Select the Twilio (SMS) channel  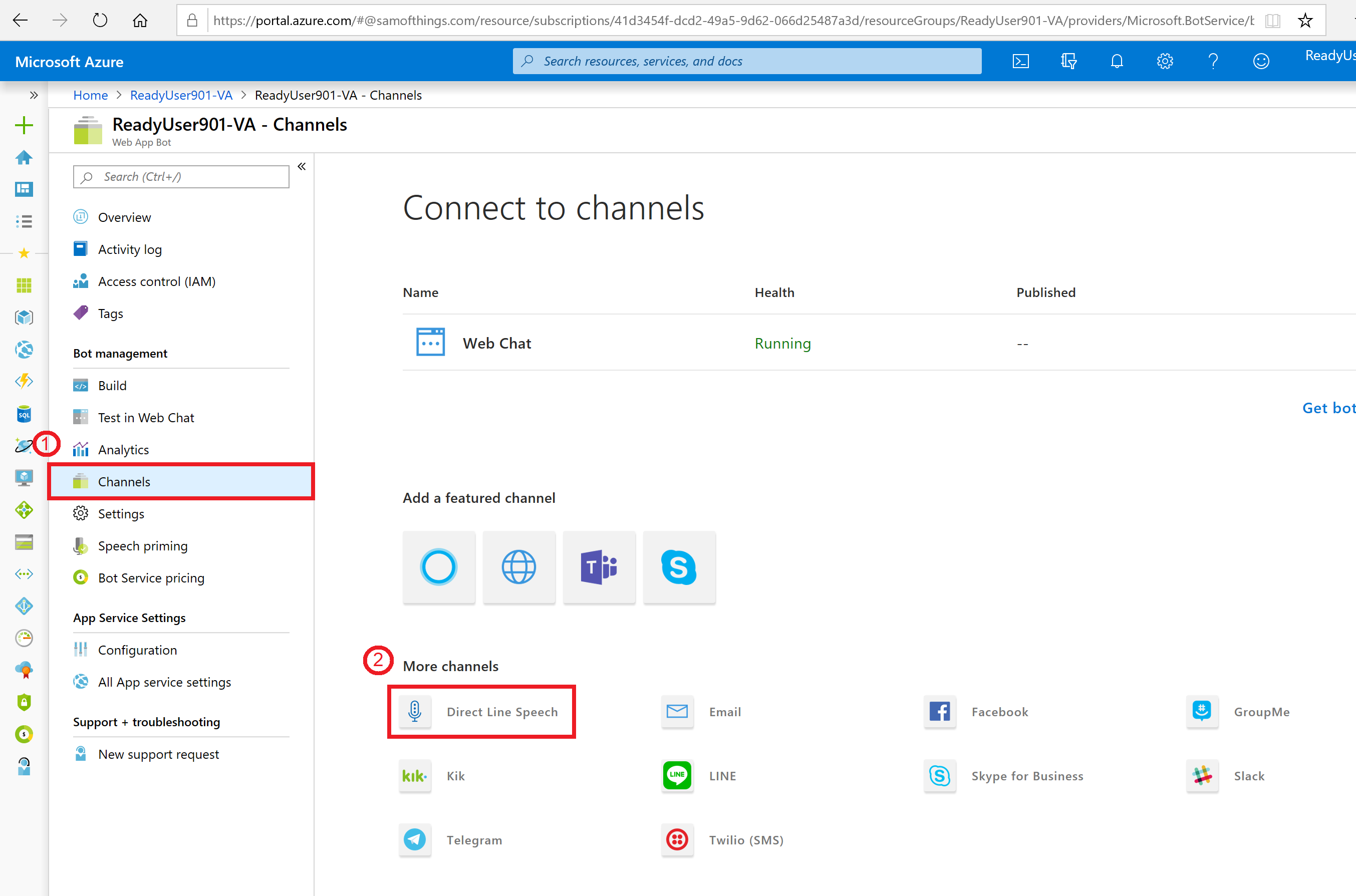(x=722, y=839)
